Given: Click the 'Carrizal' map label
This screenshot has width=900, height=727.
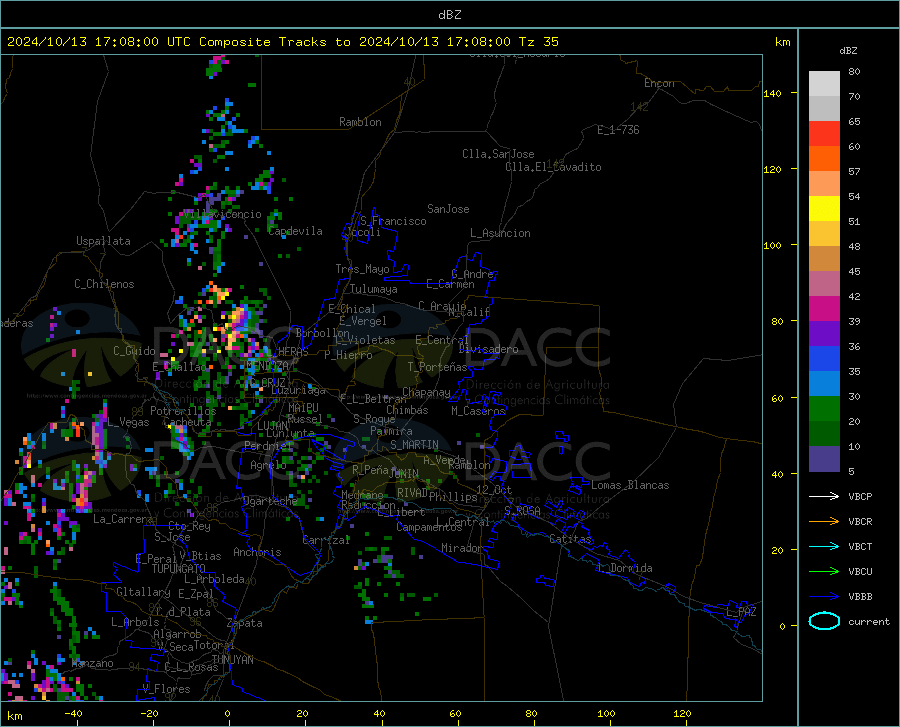Looking at the screenshot, I should point(326,541).
